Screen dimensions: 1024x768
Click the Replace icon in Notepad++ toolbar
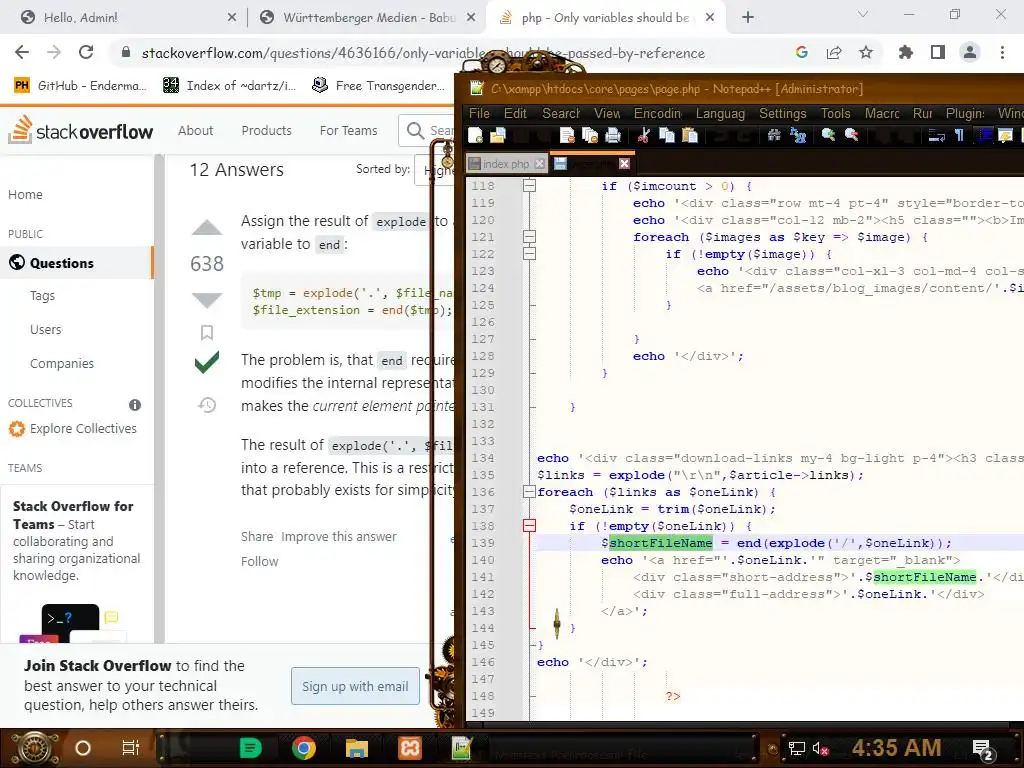click(x=797, y=135)
